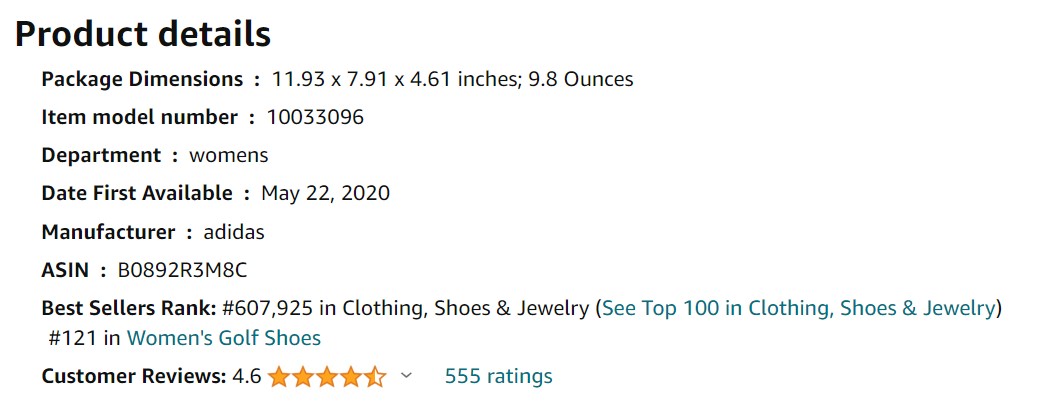Expand the rating breakdown chevron beside stars
1048x405 pixels.
point(406,376)
